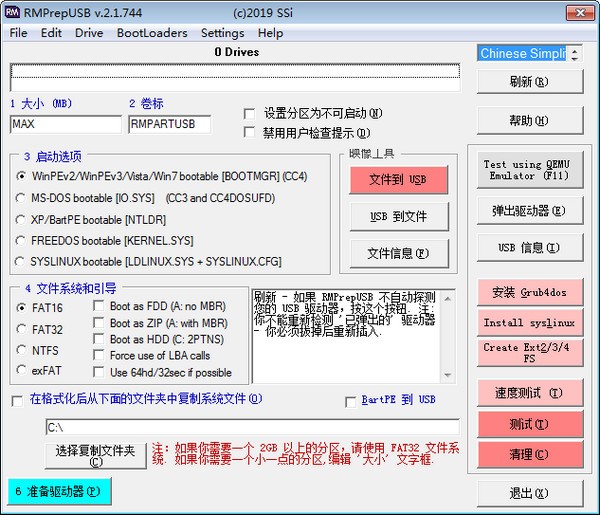Viewport: 600px width, 515px height.
Task: Click the 安装 Grub4dos button
Action: pos(529,293)
